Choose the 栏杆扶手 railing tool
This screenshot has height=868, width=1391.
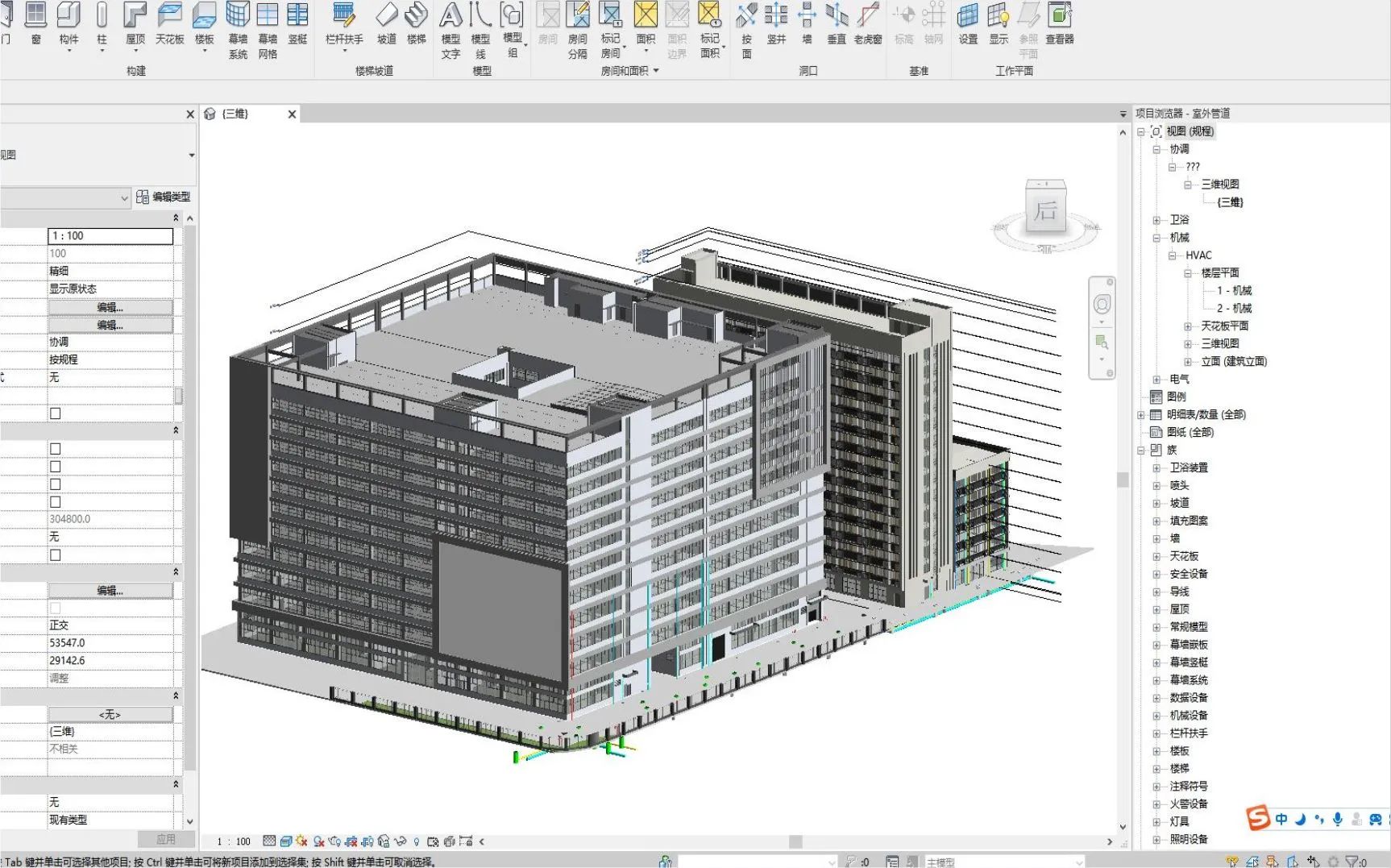click(x=344, y=24)
